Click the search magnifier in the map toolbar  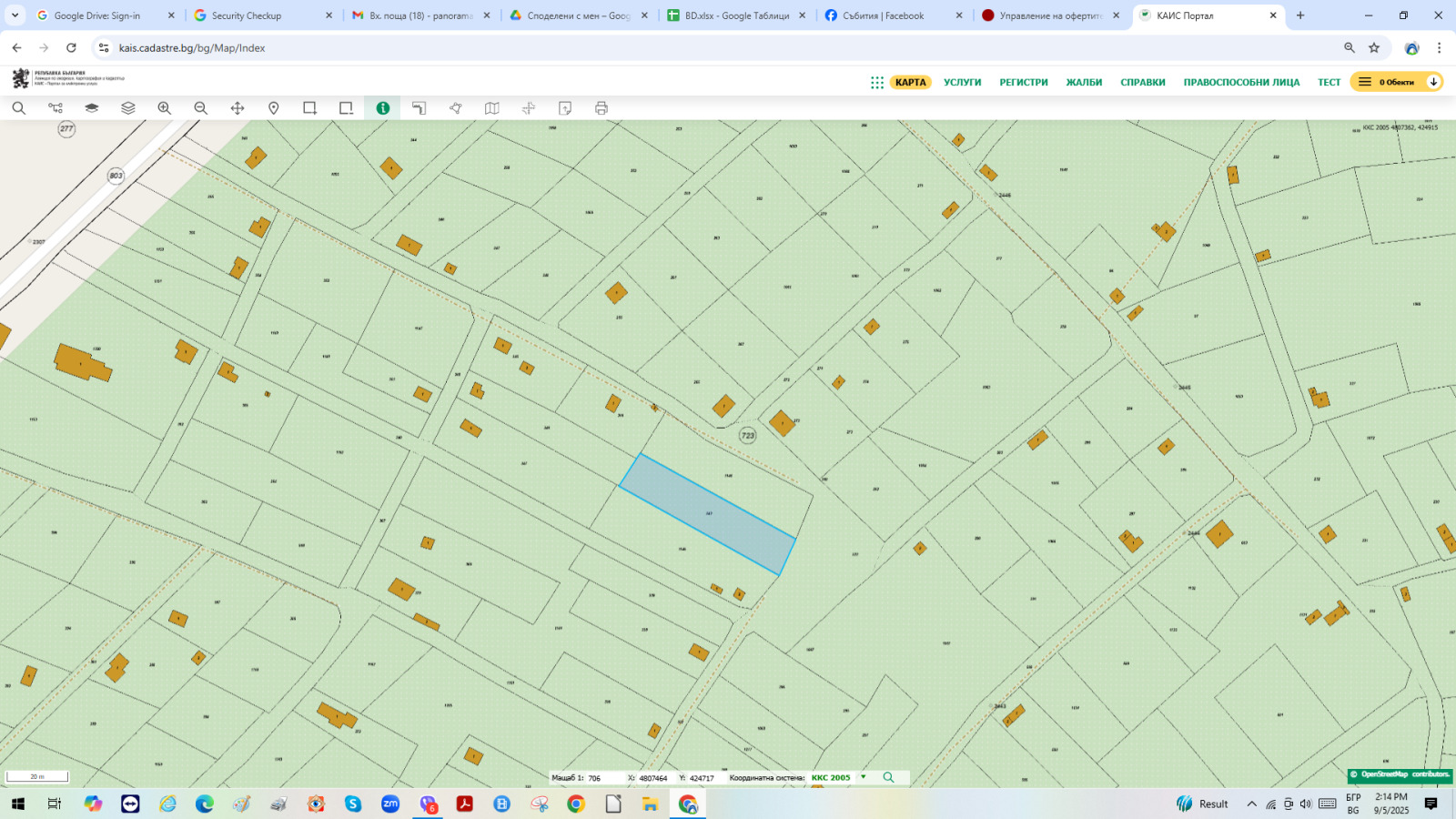pyautogui.click(x=18, y=108)
